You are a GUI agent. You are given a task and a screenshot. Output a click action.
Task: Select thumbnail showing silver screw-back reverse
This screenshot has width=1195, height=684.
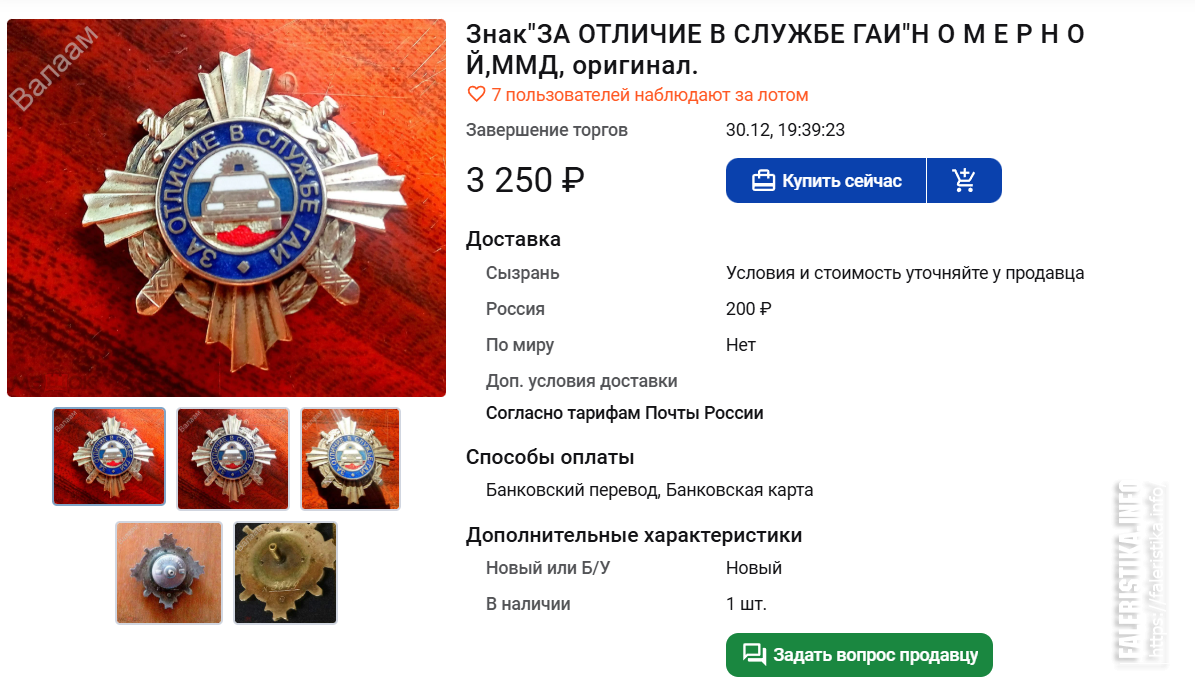(169, 573)
